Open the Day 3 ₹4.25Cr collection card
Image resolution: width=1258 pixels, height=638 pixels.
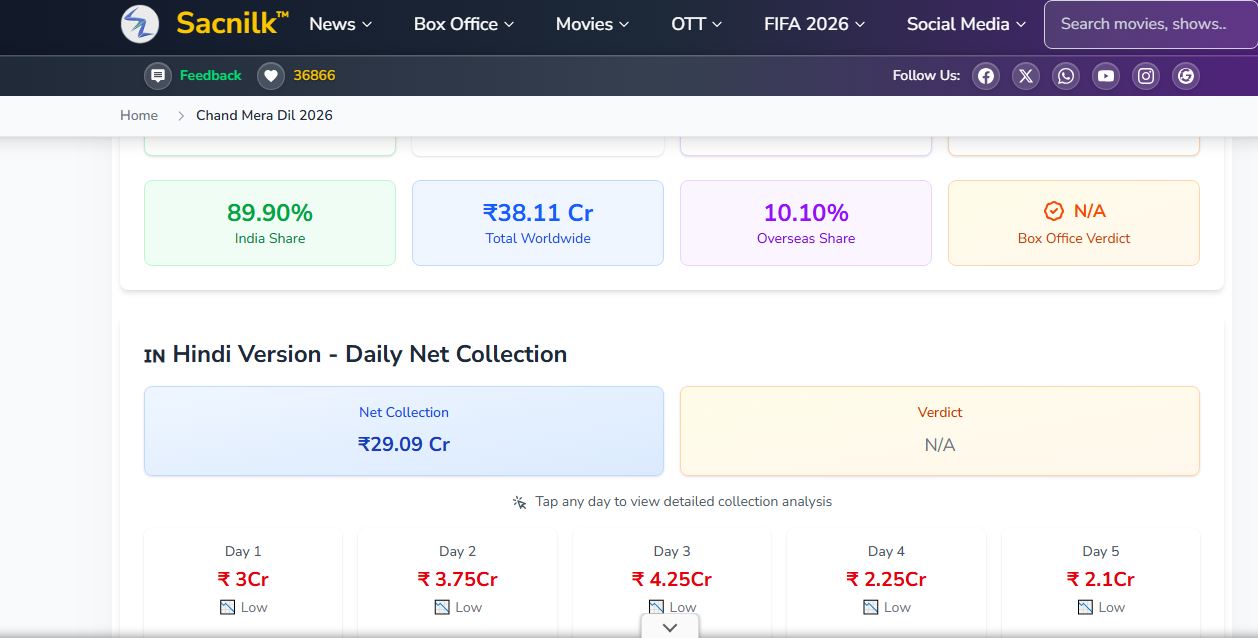(x=672, y=584)
